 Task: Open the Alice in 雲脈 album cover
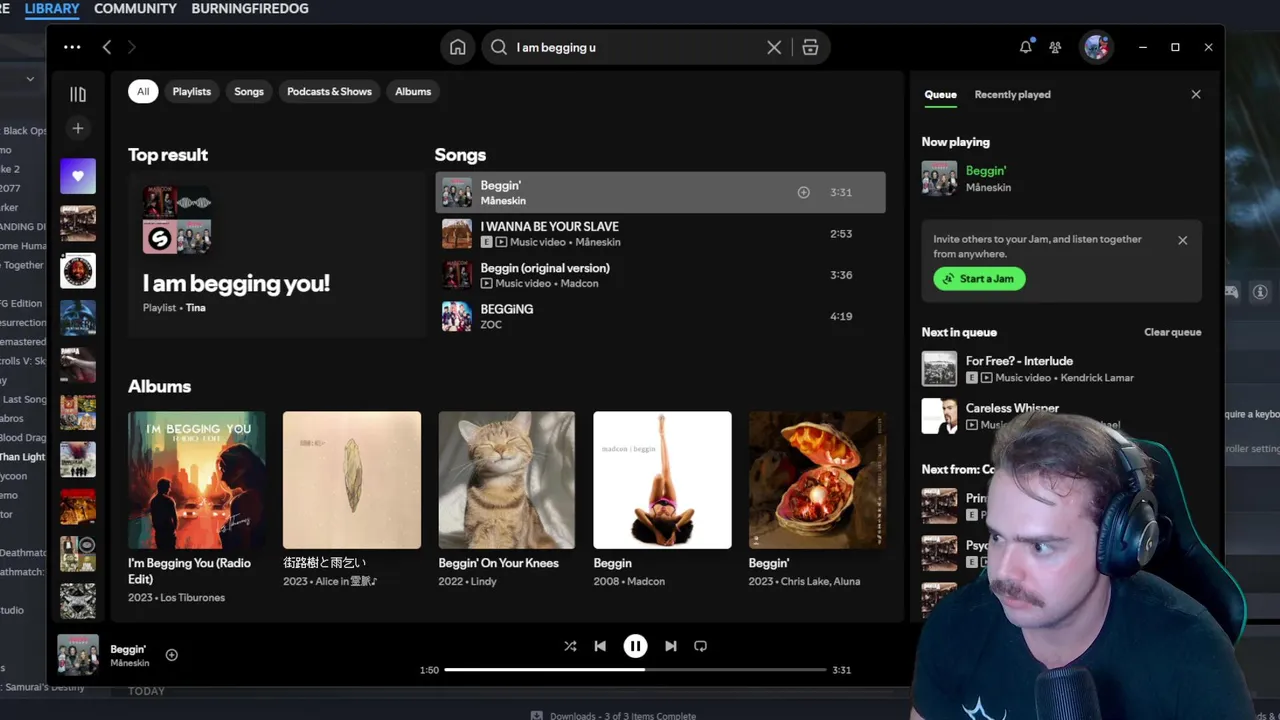point(352,480)
